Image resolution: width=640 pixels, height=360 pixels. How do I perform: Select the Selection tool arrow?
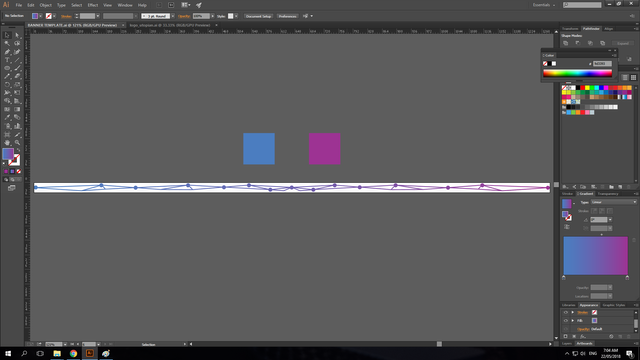click(x=7, y=35)
